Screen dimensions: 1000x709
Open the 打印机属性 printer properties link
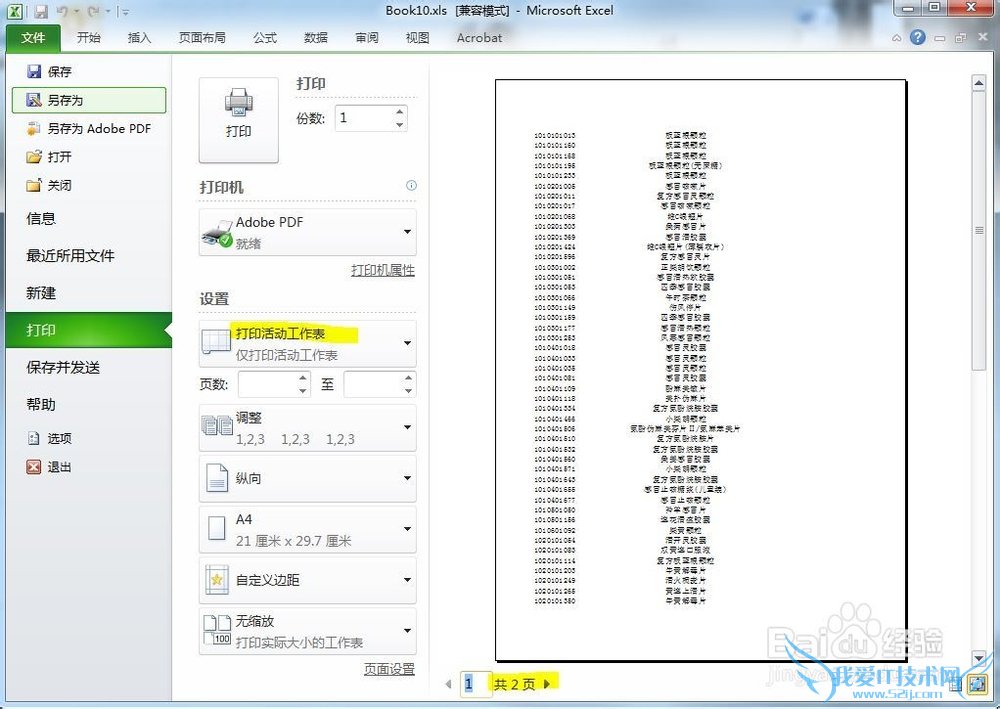pos(382,270)
